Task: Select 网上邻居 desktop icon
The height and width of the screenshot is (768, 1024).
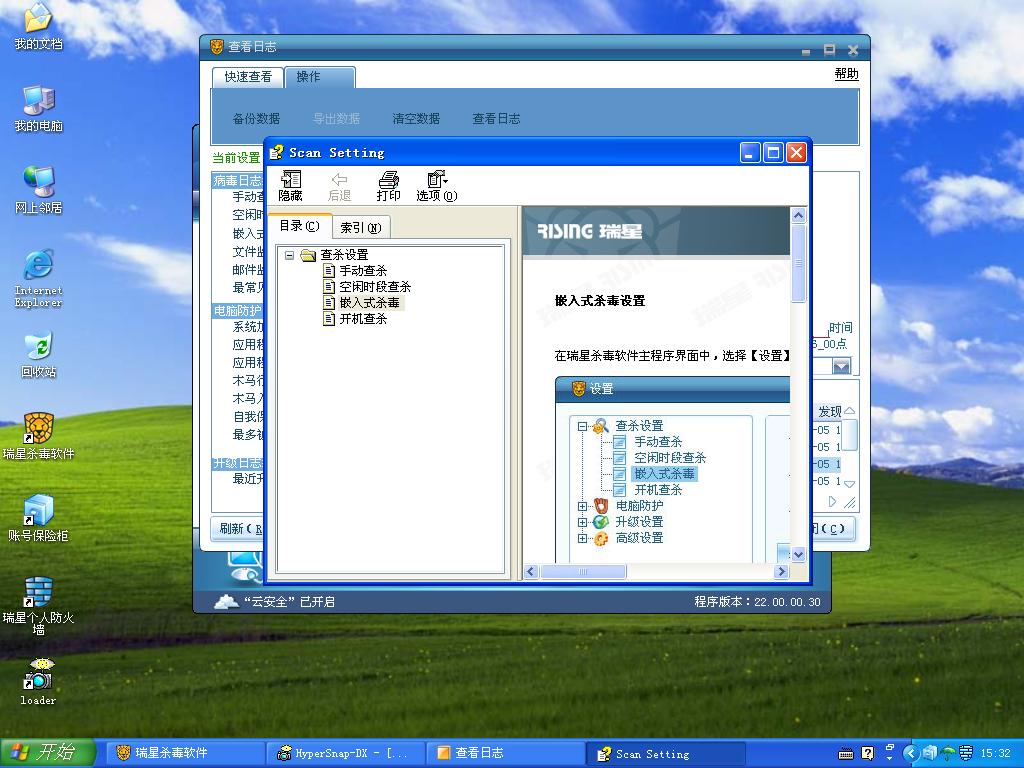Action: point(39,191)
